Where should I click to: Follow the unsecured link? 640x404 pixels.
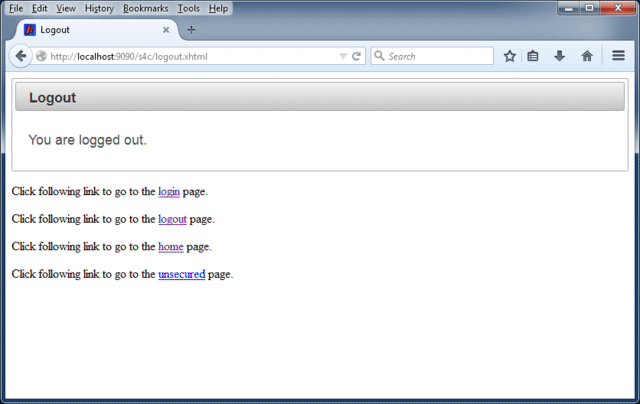[x=182, y=274]
